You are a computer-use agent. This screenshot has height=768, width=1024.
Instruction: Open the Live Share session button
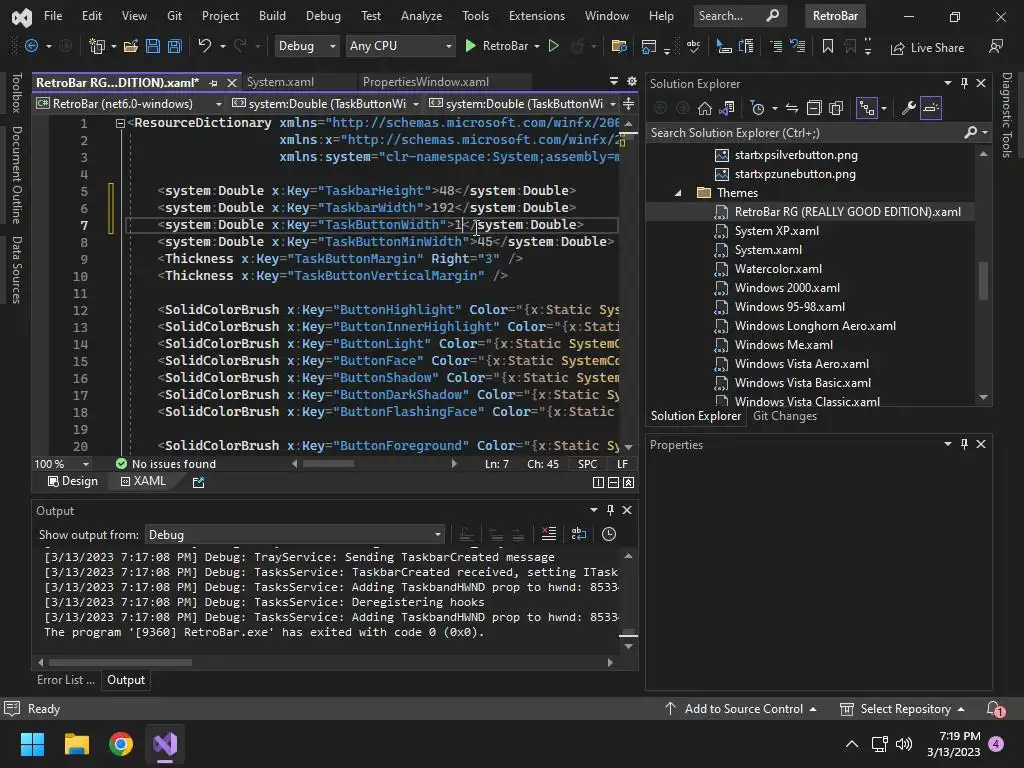click(x=927, y=47)
